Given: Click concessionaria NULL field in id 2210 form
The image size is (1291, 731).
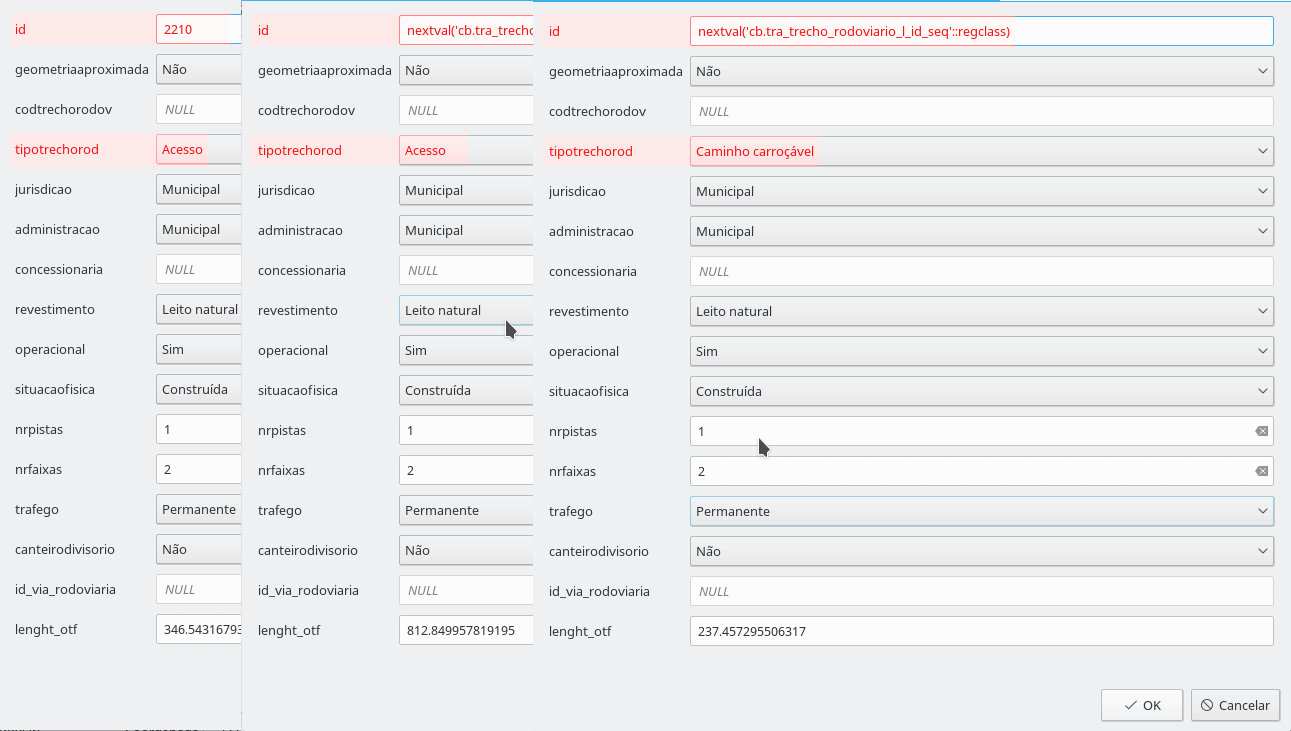Looking at the screenshot, I should click(x=199, y=269).
